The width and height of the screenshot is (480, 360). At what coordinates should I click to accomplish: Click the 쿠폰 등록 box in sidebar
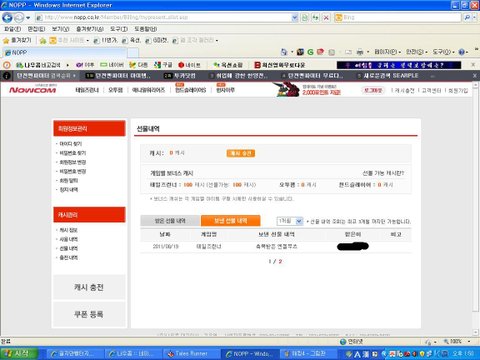[89, 314]
